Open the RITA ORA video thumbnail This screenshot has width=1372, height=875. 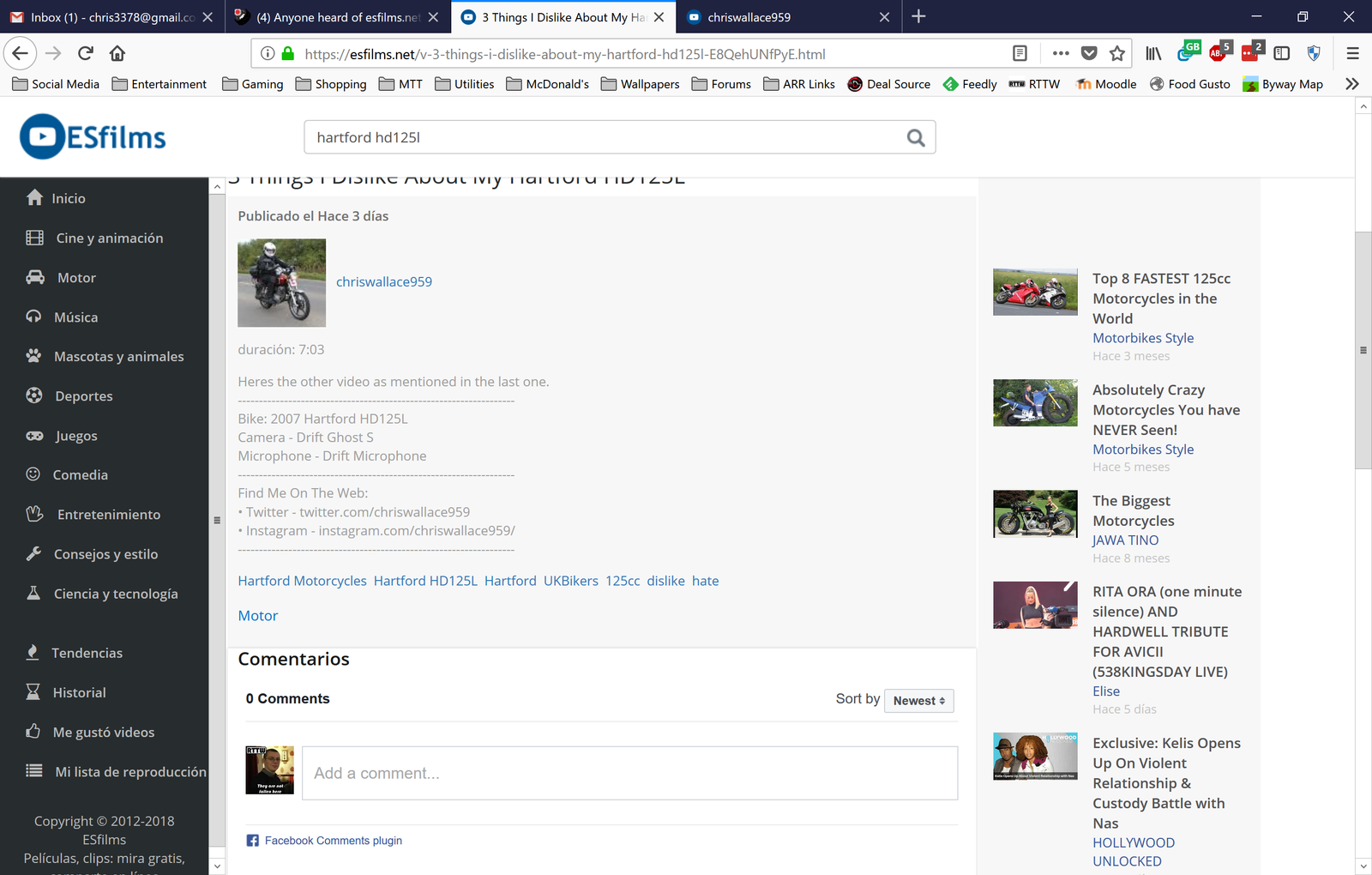point(1035,605)
